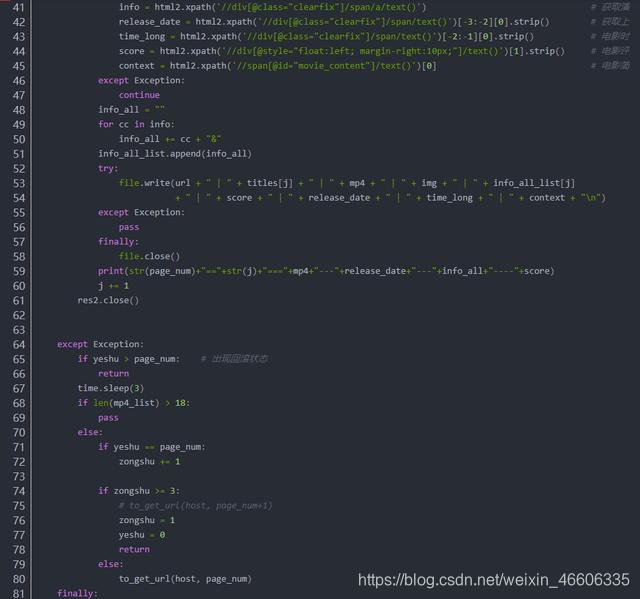The height and width of the screenshot is (599, 640).
Task: Click 'if zongshu >= 3:' on line 74
Action: [139, 491]
